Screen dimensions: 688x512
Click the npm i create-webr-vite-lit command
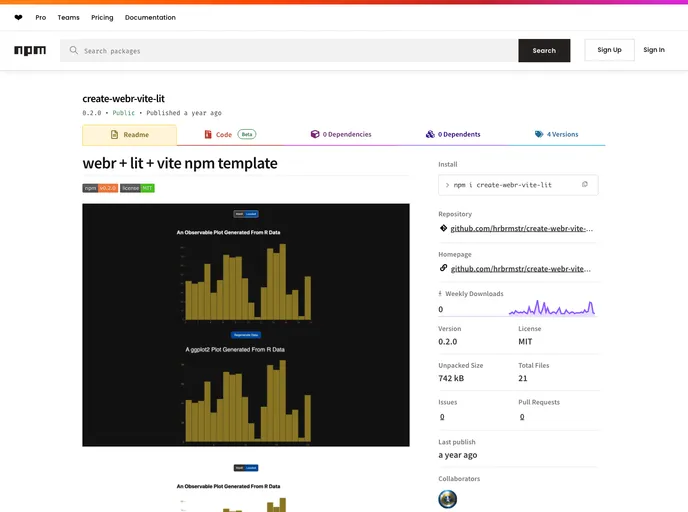502,185
